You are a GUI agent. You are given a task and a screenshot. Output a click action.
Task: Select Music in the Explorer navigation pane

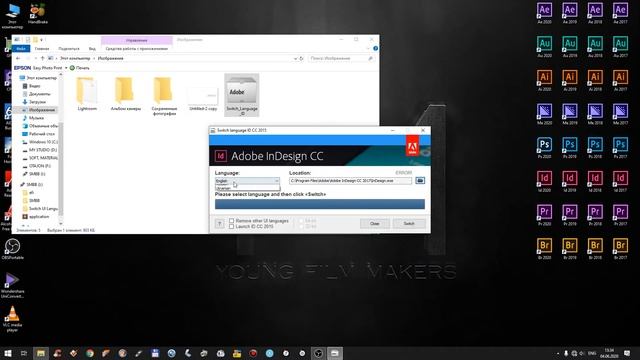click(x=36, y=118)
